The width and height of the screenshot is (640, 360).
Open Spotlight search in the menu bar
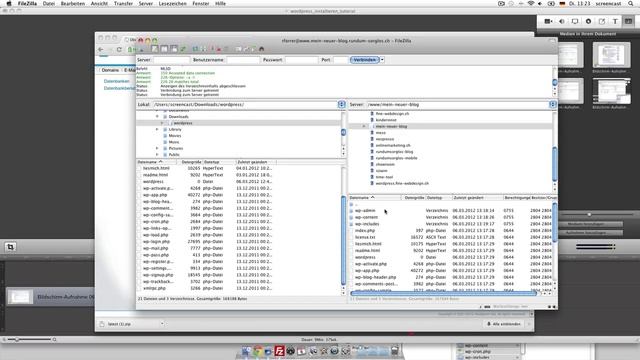pyautogui.click(x=631, y=3)
